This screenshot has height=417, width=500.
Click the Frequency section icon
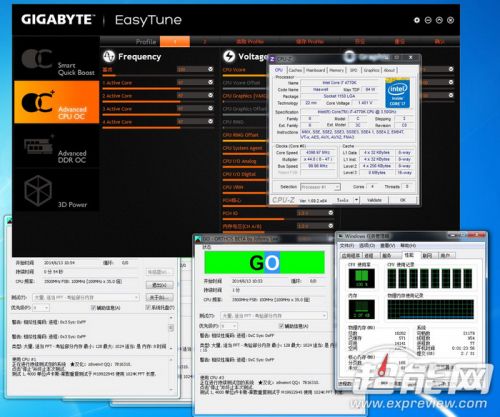tap(109, 56)
